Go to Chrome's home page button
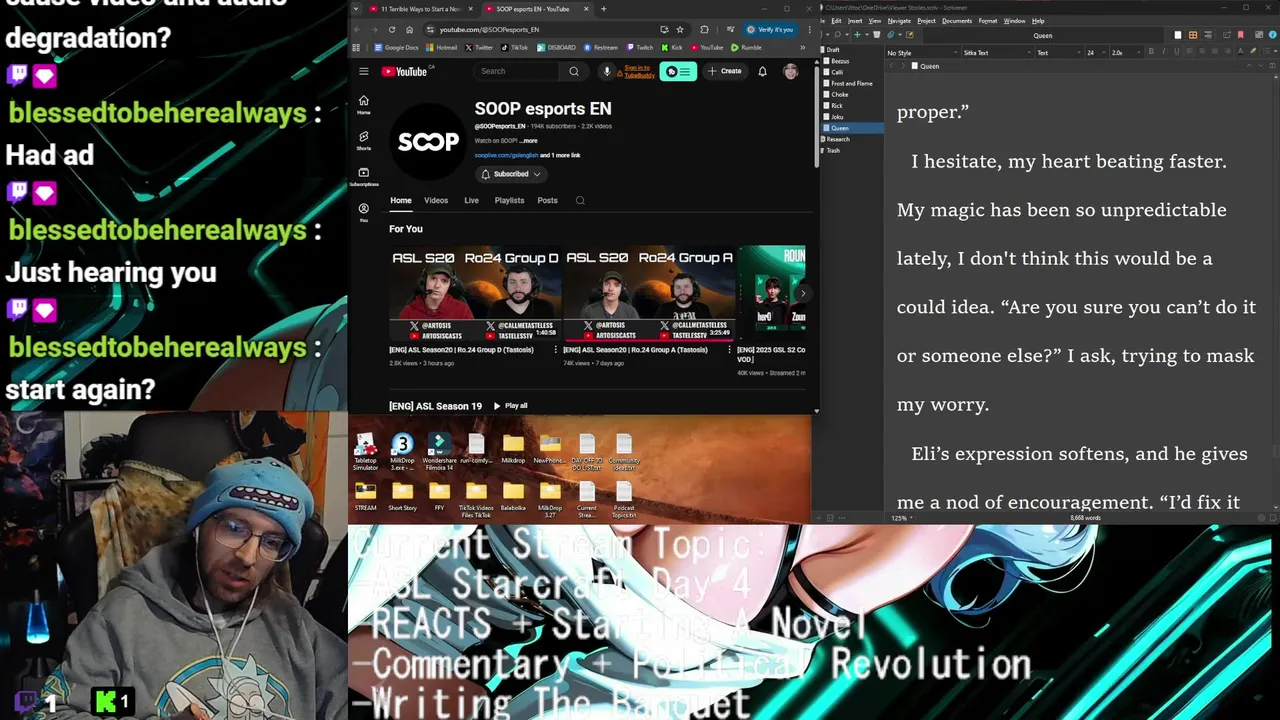 point(409,30)
